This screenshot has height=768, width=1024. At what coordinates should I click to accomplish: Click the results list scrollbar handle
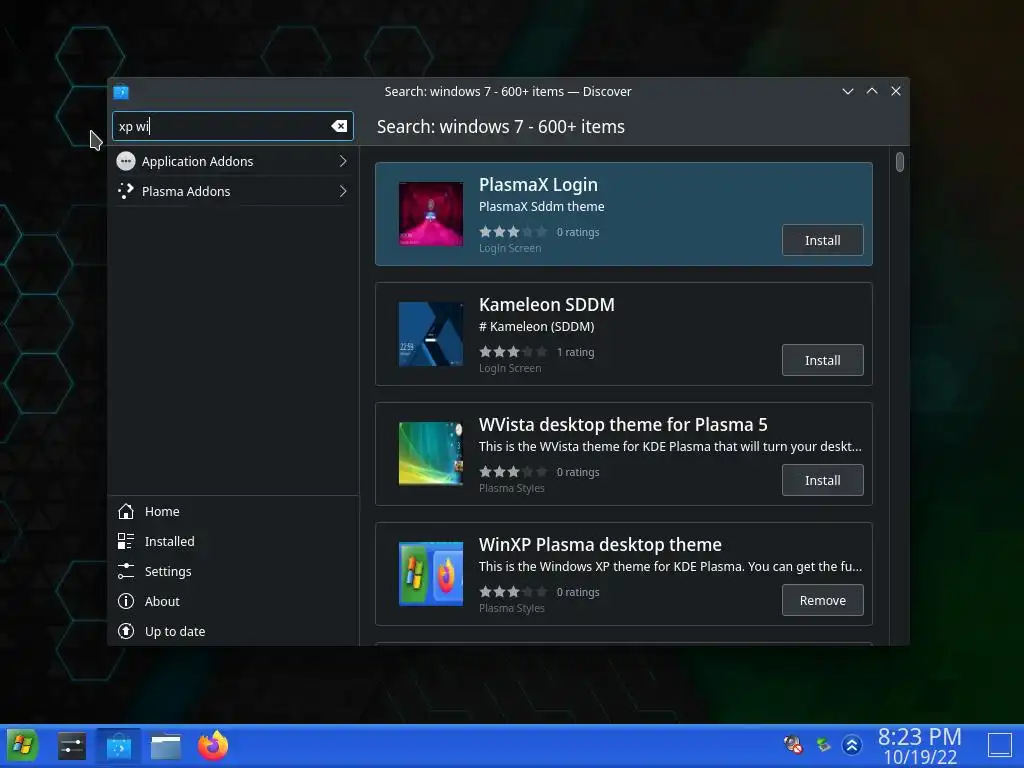tap(900, 162)
